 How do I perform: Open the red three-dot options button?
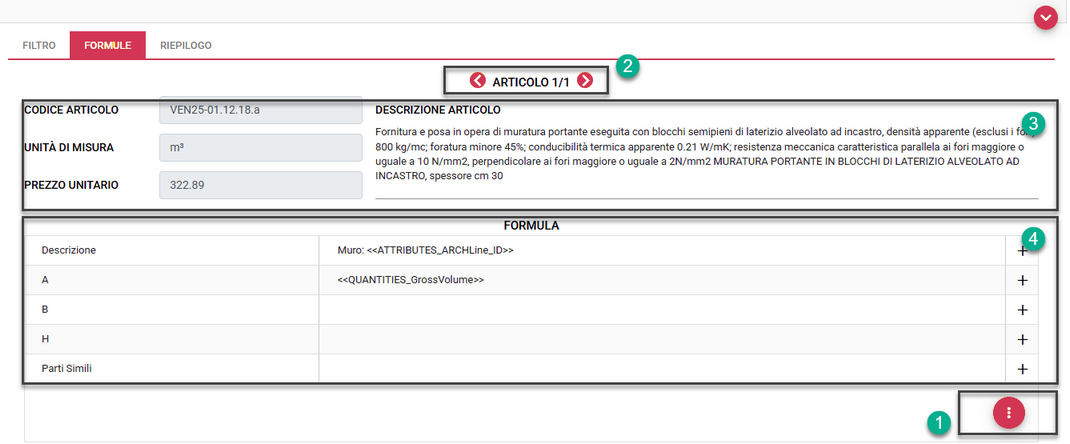pos(1009,412)
